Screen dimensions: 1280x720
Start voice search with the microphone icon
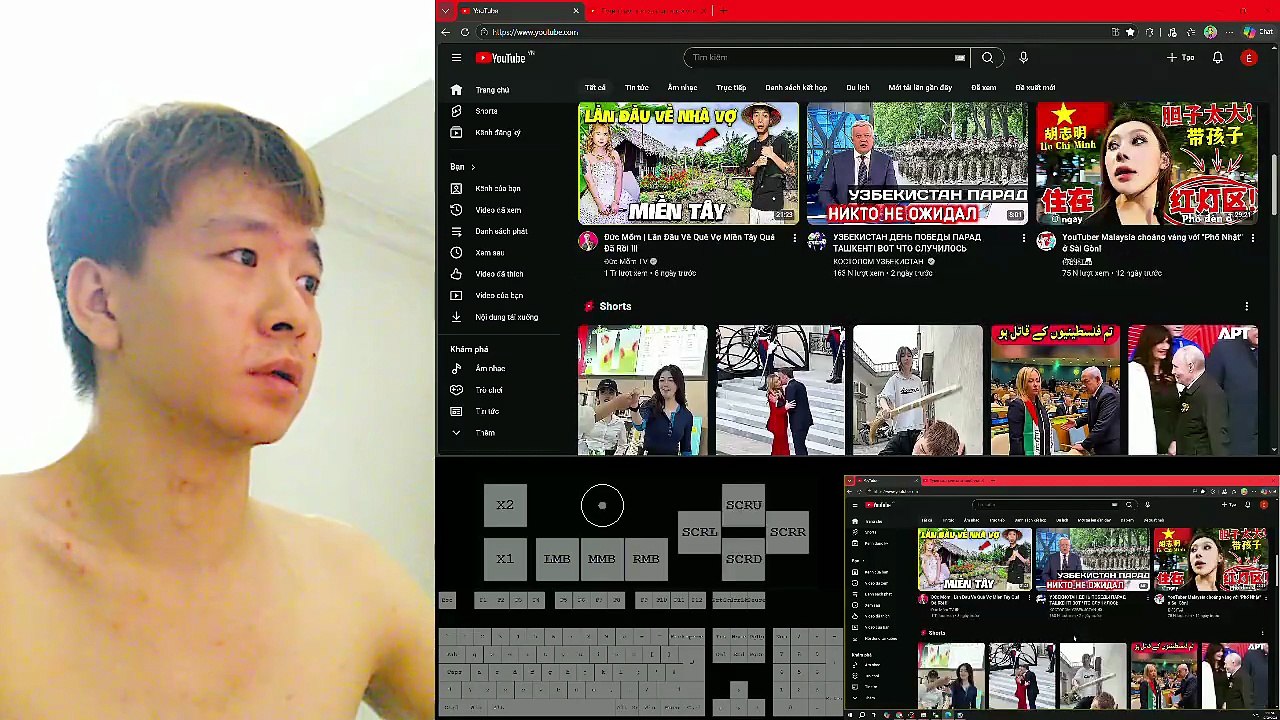pyautogui.click(x=1023, y=58)
